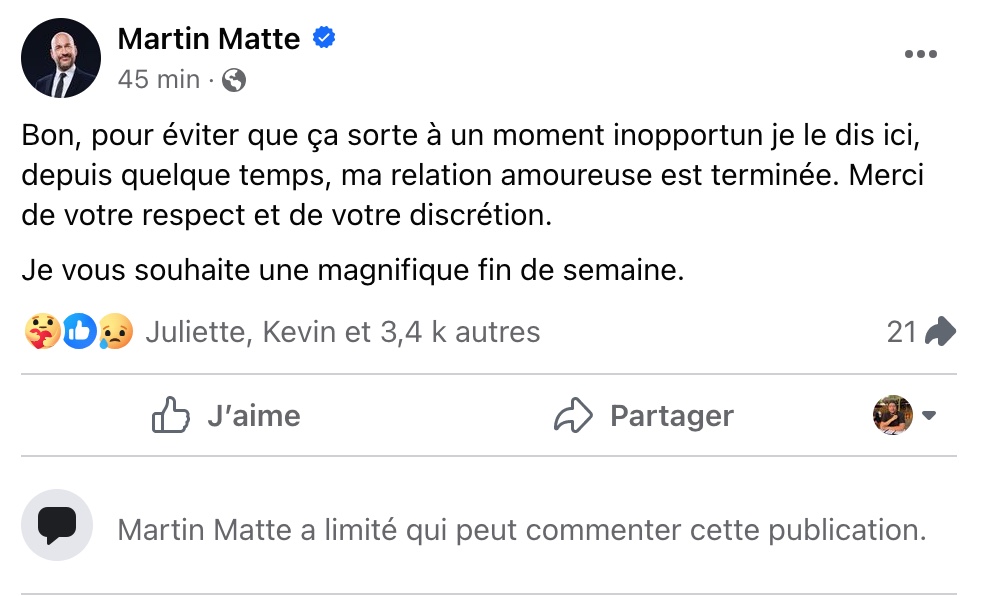Click the sad crying reaction emoji

[x=114, y=331]
